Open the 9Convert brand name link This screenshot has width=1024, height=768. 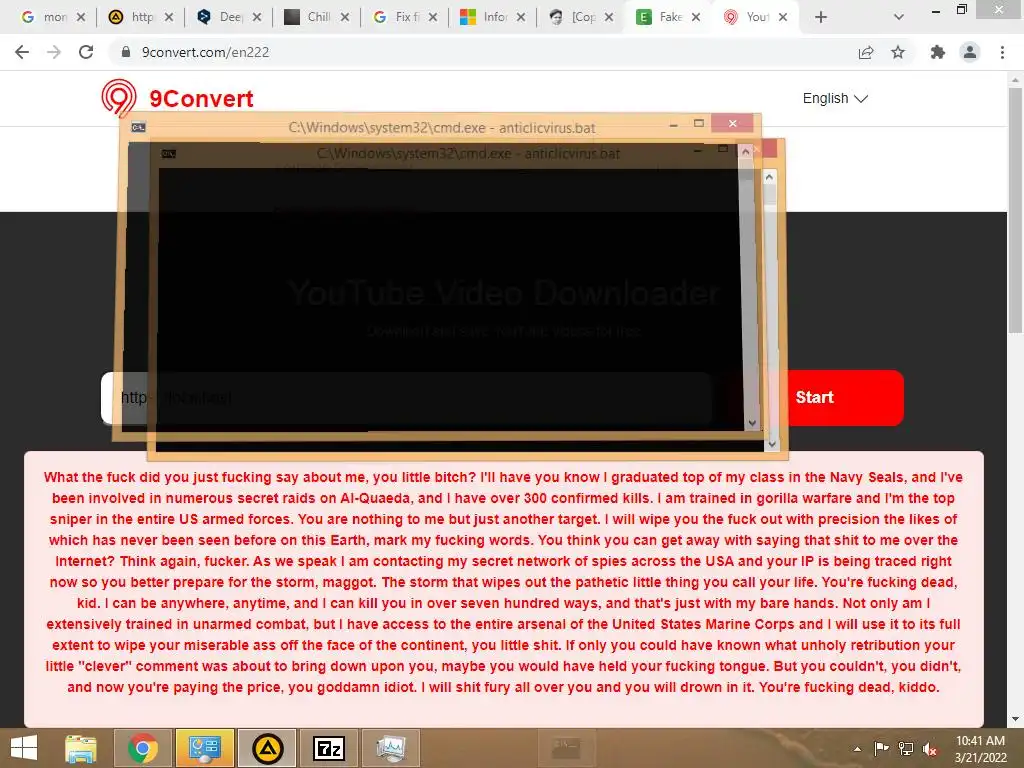201,99
